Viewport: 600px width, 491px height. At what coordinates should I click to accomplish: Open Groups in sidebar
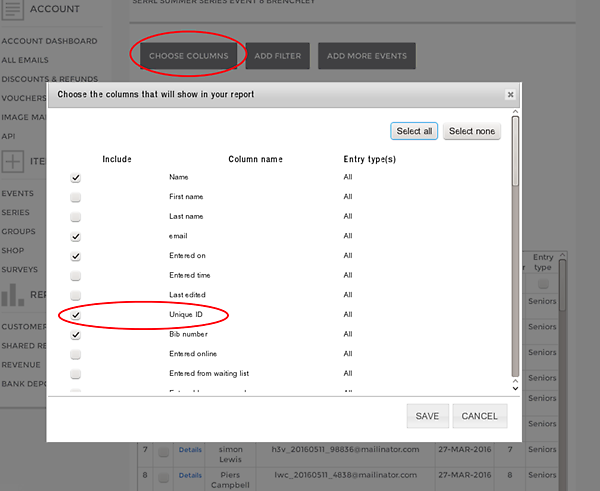[x=18, y=232]
